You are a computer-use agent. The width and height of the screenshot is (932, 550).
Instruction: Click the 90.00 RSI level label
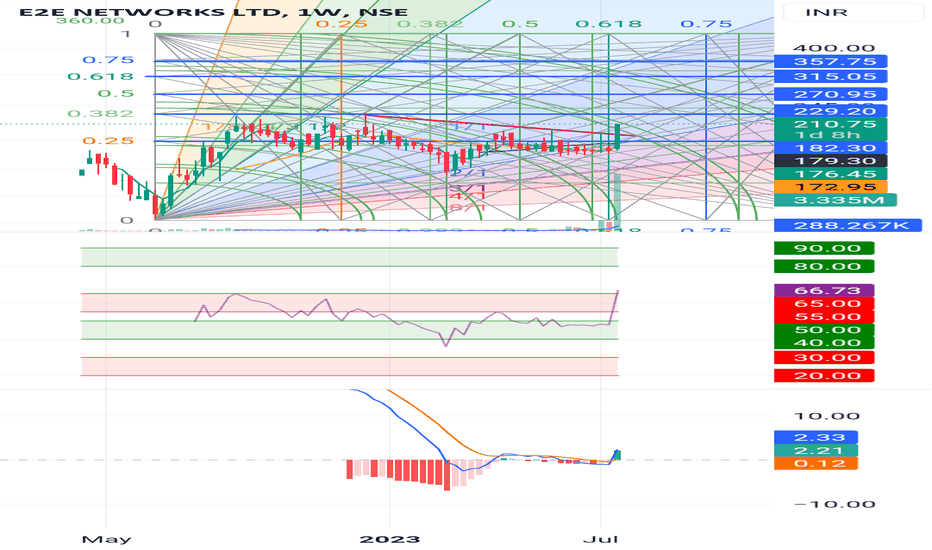(824, 249)
